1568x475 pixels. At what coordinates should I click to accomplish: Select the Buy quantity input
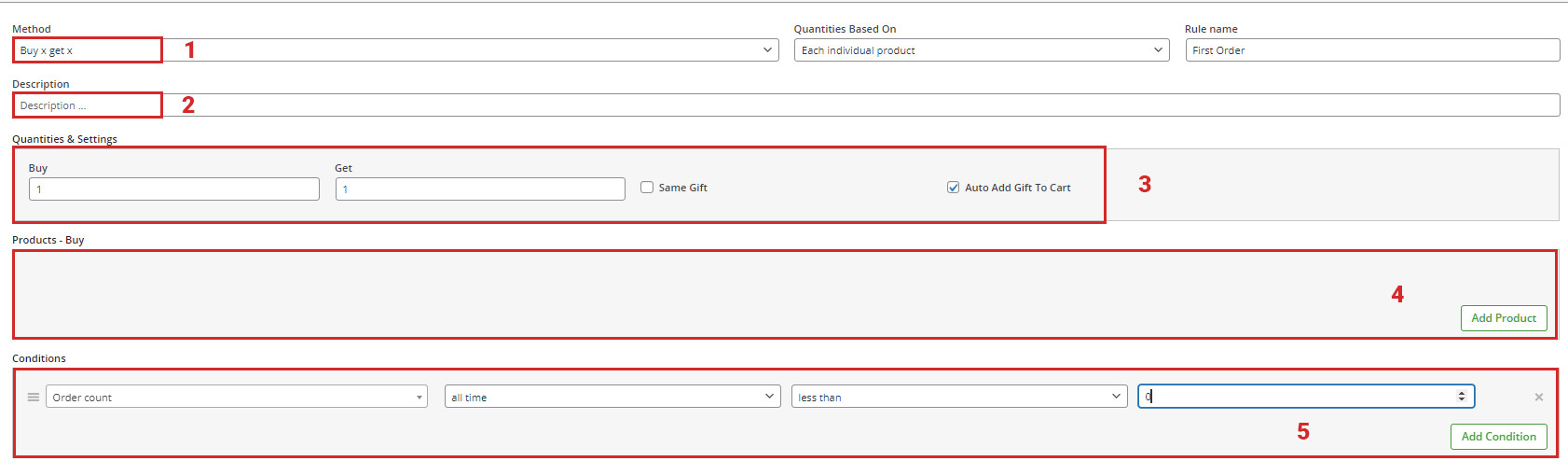pyautogui.click(x=174, y=189)
